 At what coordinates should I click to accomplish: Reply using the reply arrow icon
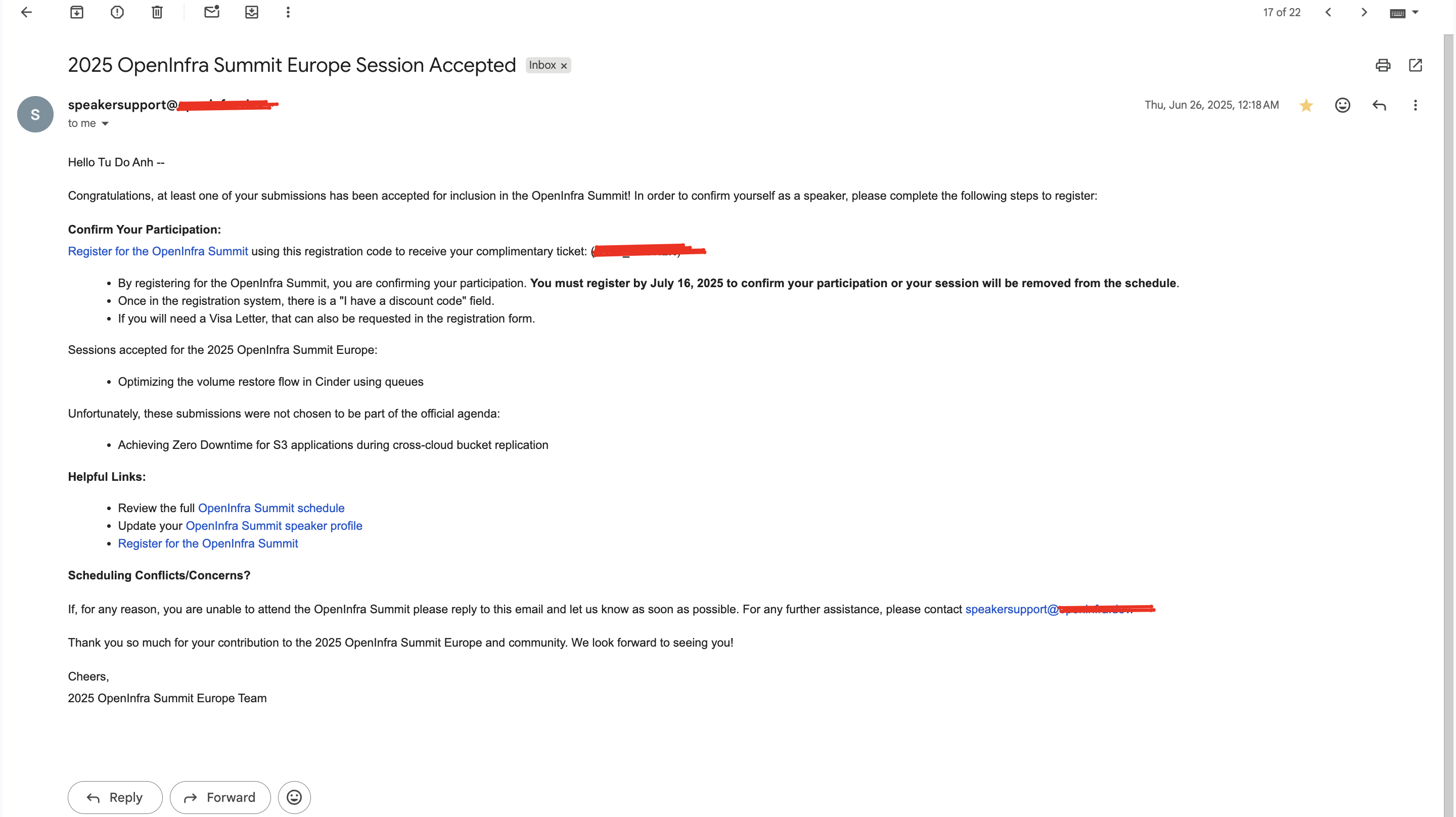coord(1379,105)
